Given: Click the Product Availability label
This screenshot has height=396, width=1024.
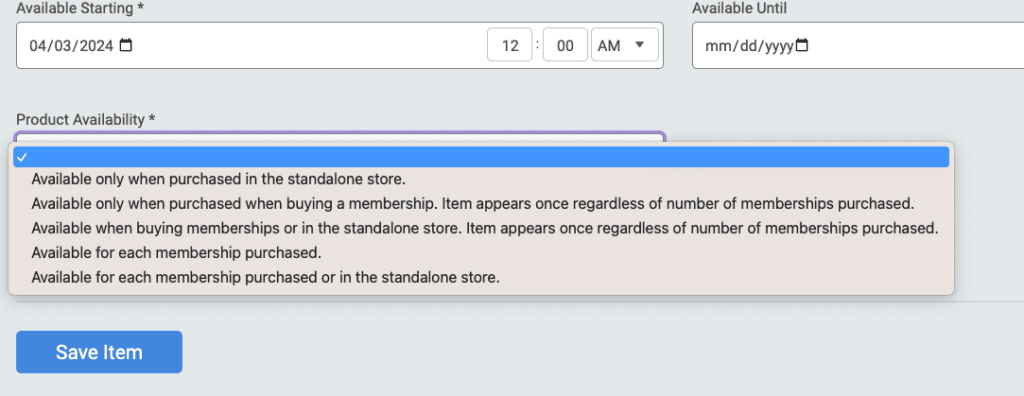Looking at the screenshot, I should coord(86,120).
